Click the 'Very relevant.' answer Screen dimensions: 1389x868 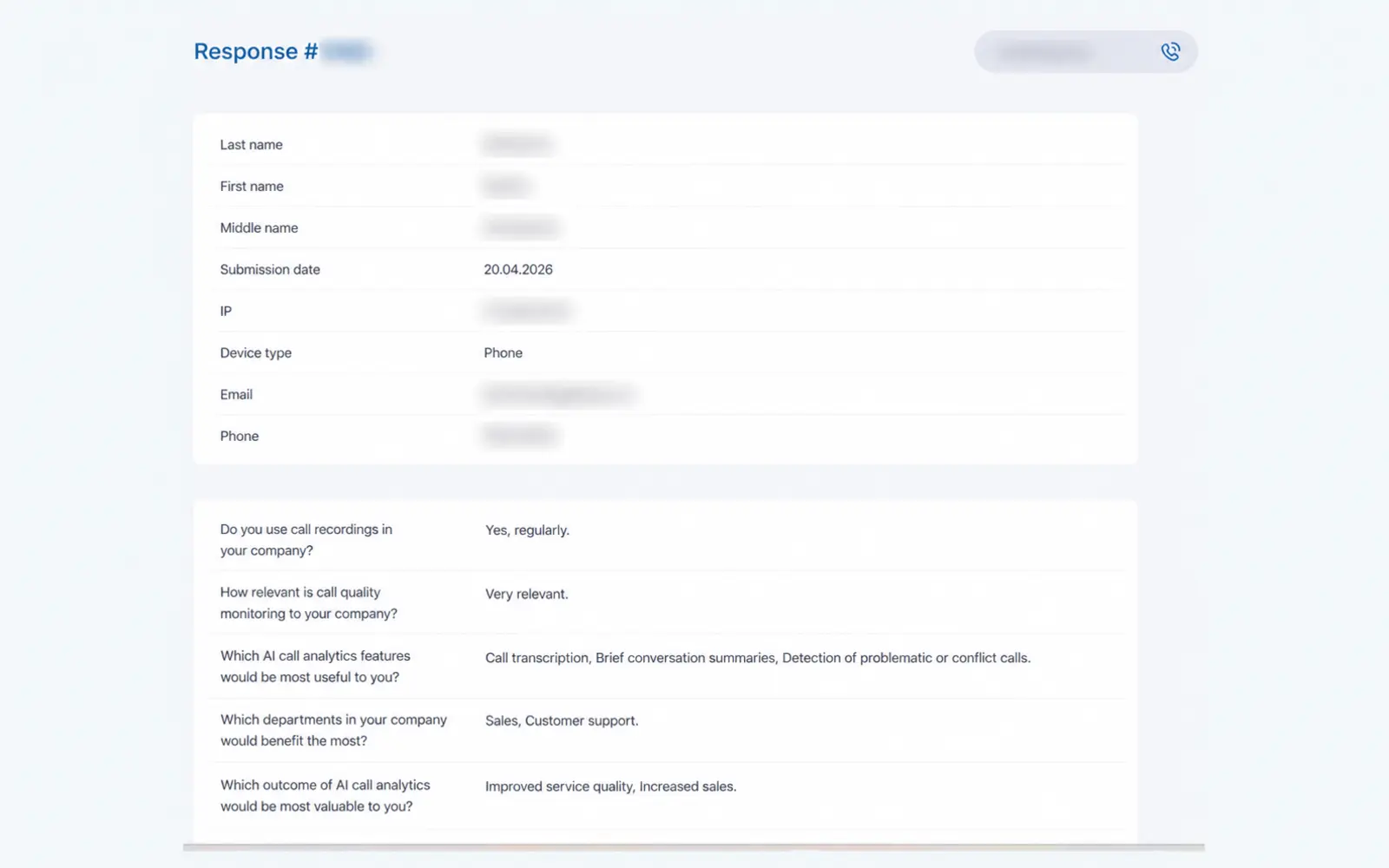pos(526,595)
